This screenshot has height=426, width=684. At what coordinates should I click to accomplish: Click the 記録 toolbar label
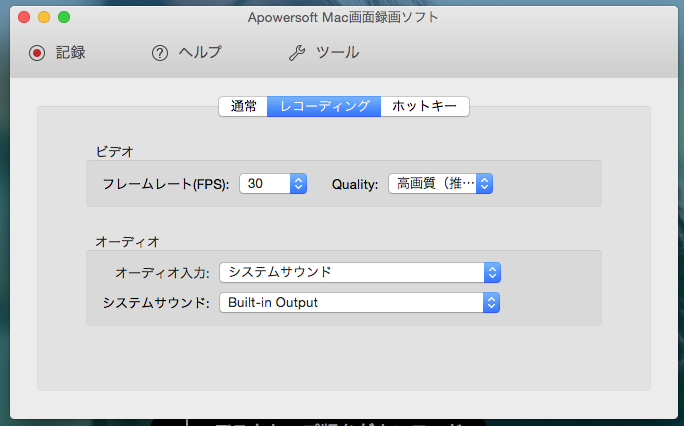(x=71, y=53)
